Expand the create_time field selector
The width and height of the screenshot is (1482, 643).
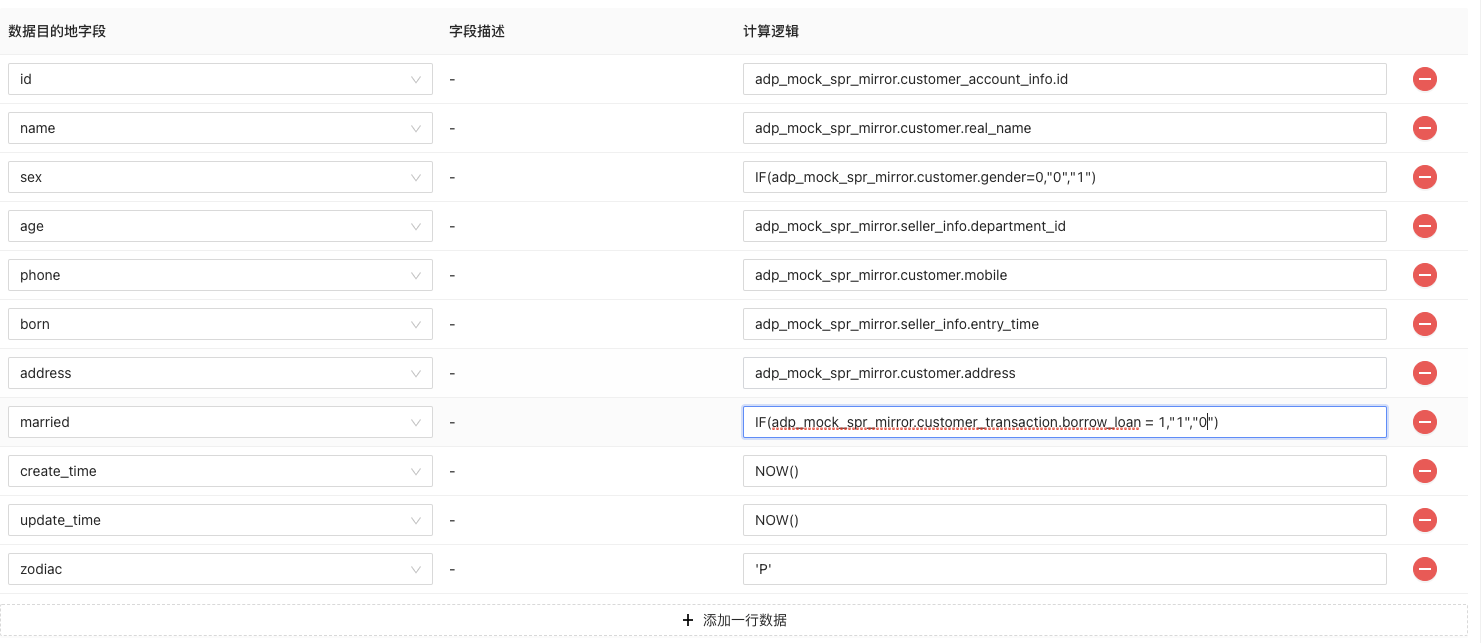[220, 471]
